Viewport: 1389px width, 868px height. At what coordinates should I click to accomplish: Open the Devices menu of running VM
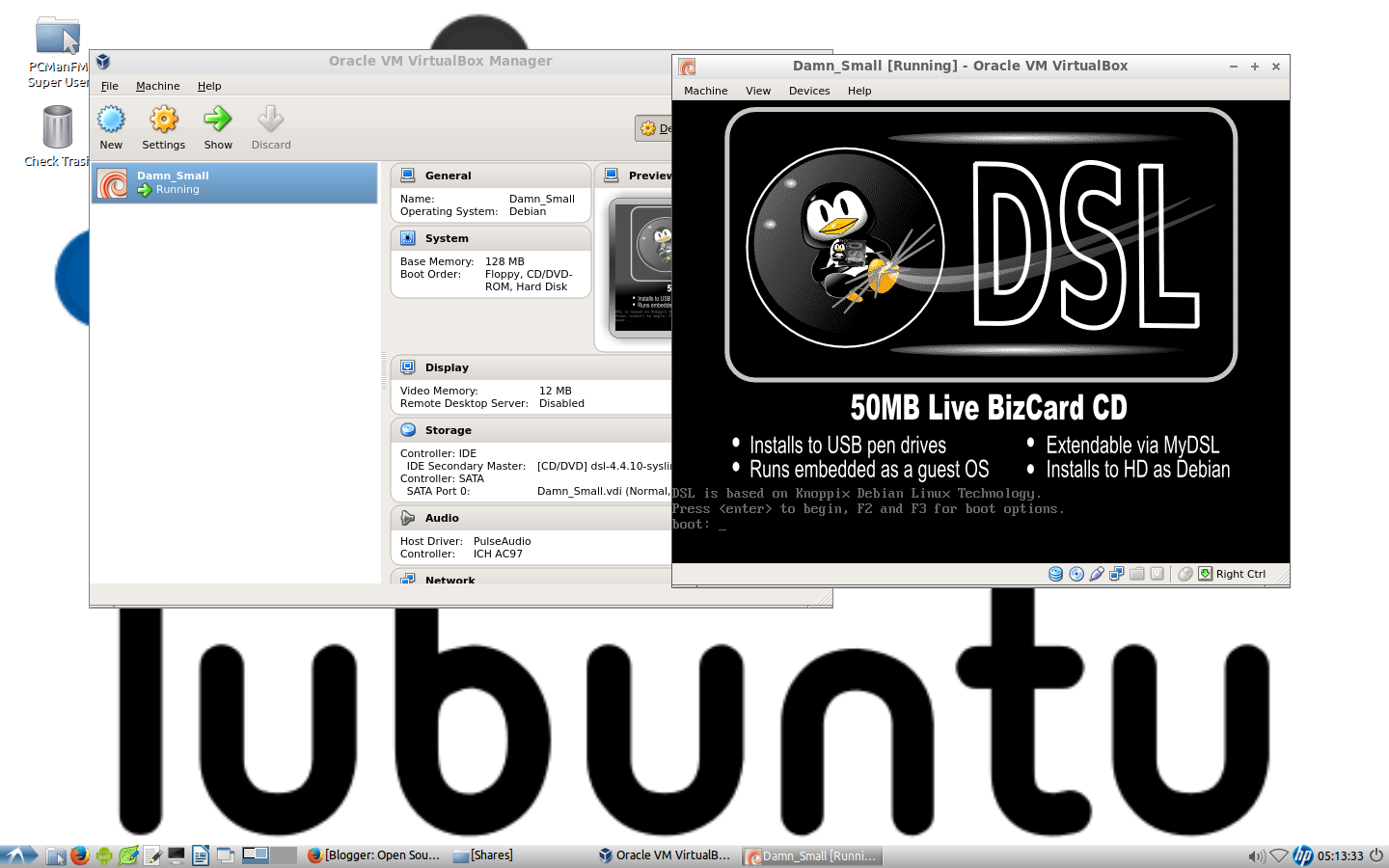[809, 91]
